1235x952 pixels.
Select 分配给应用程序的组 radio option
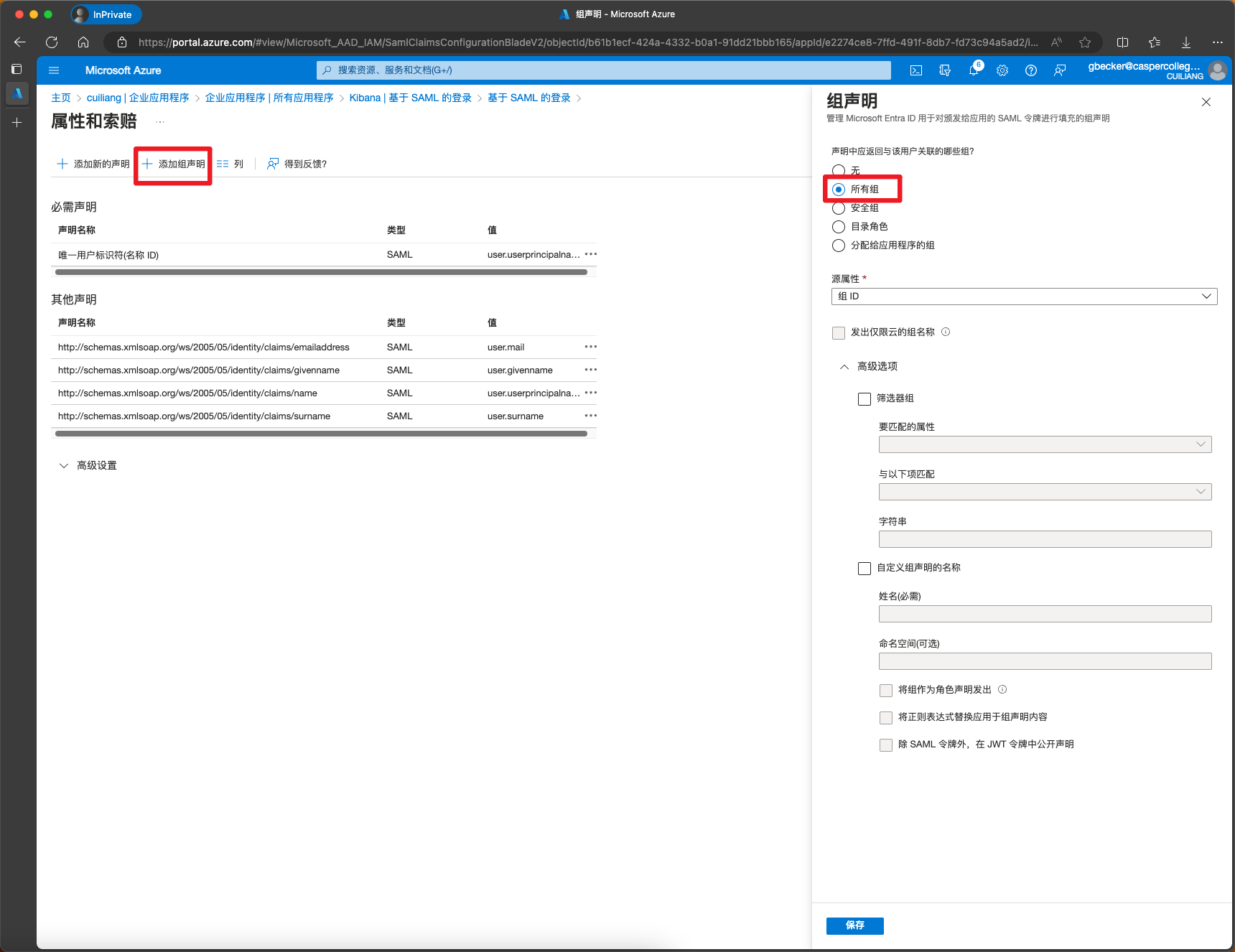click(x=839, y=246)
